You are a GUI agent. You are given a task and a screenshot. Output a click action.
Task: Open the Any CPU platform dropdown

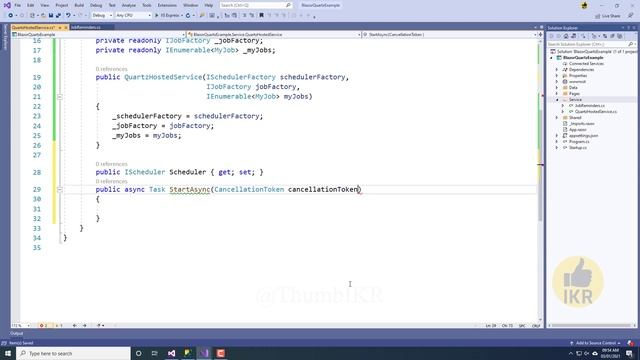click(x=133, y=16)
